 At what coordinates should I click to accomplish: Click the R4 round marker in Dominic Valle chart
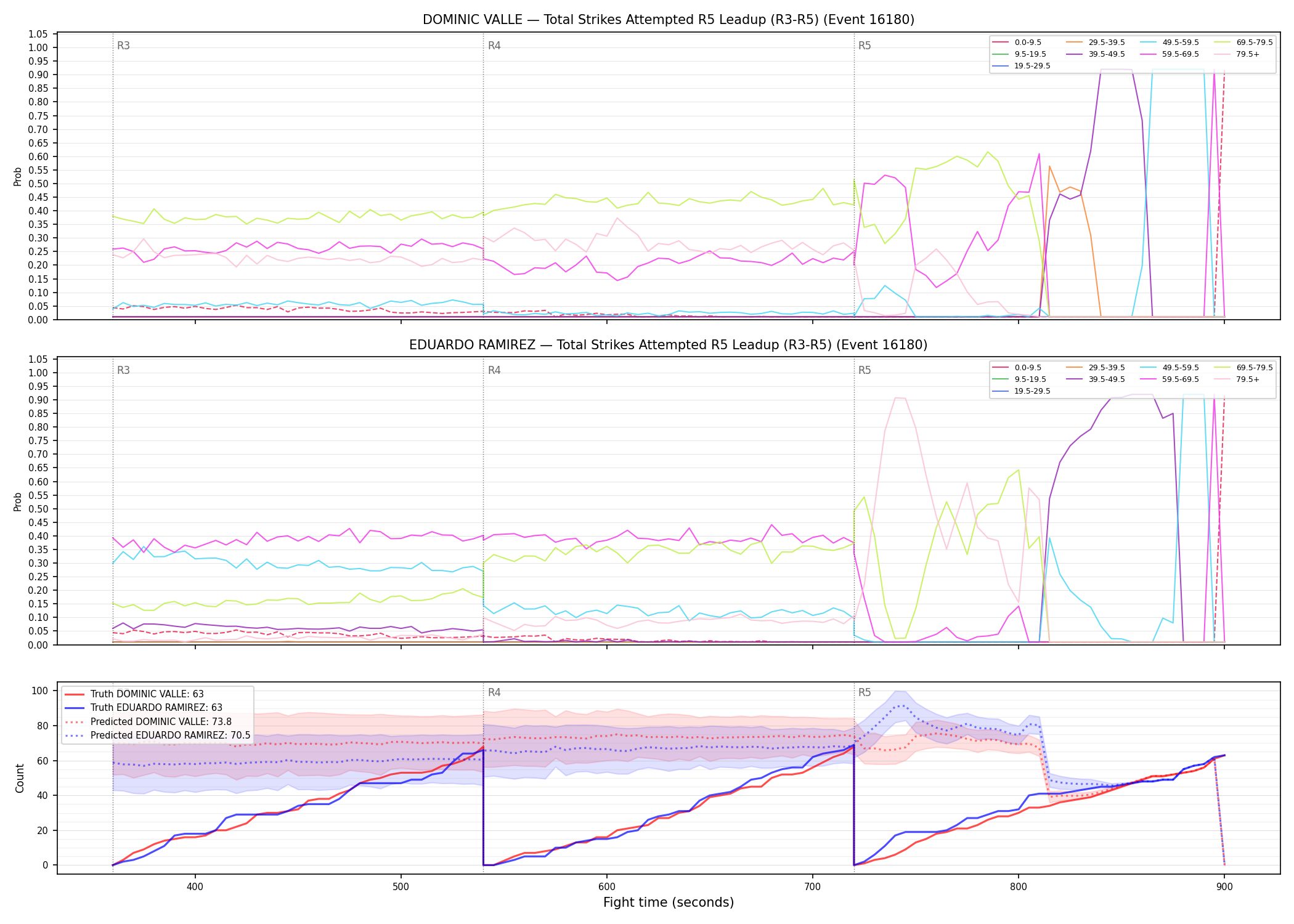(x=494, y=46)
